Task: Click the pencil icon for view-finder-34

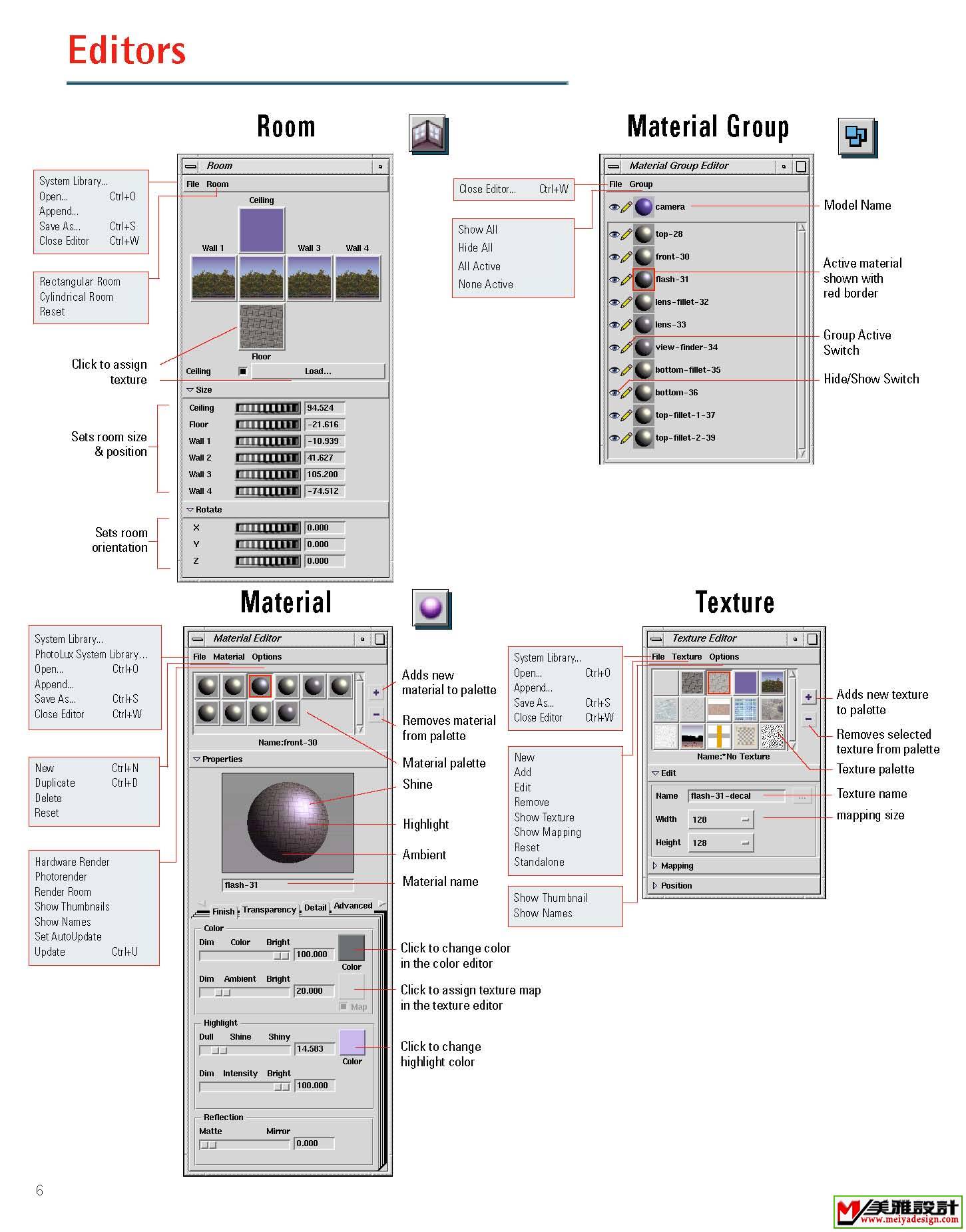Action: click(626, 347)
